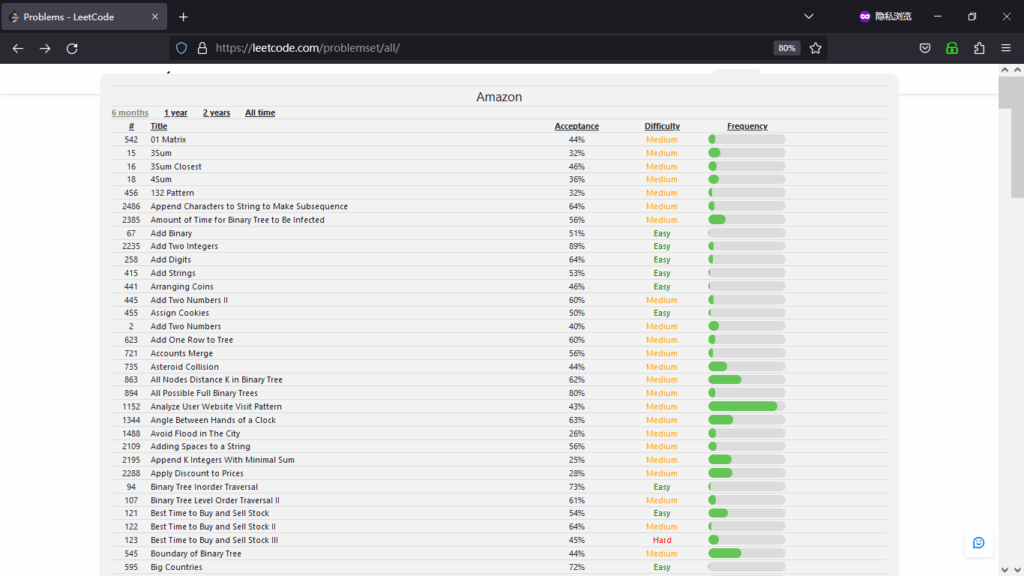Image resolution: width=1024 pixels, height=576 pixels.
Task: Select Apply Discount to Prices problem
Action: coord(197,473)
